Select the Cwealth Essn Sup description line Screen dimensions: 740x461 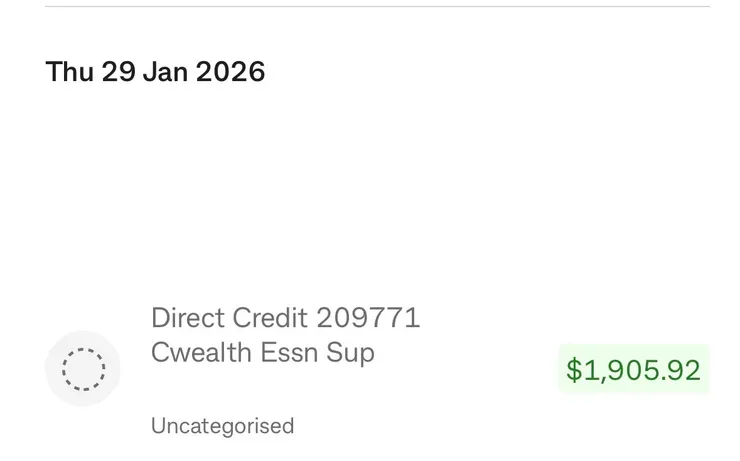262,352
